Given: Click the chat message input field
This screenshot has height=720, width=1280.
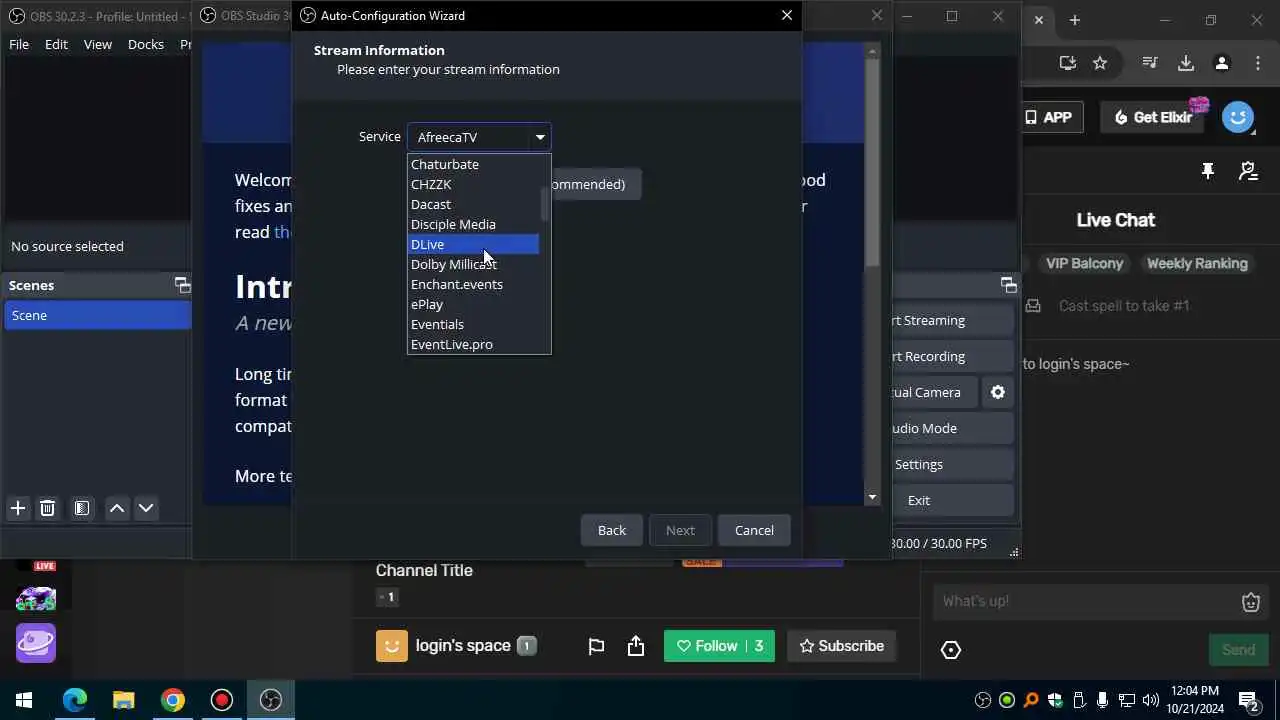Looking at the screenshot, I should click(x=1087, y=601).
